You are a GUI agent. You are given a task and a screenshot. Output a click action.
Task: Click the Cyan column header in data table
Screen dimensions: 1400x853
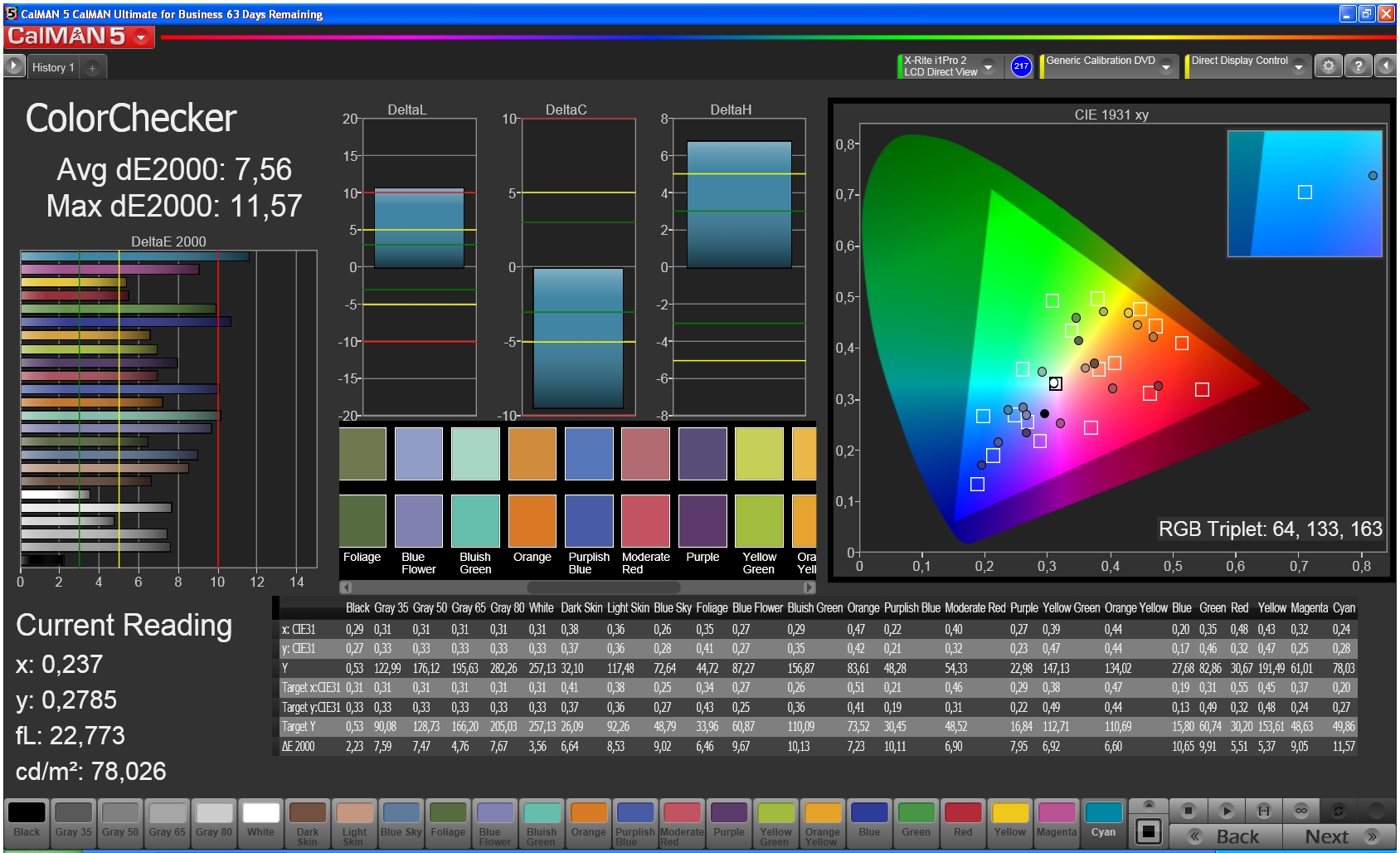1344,607
